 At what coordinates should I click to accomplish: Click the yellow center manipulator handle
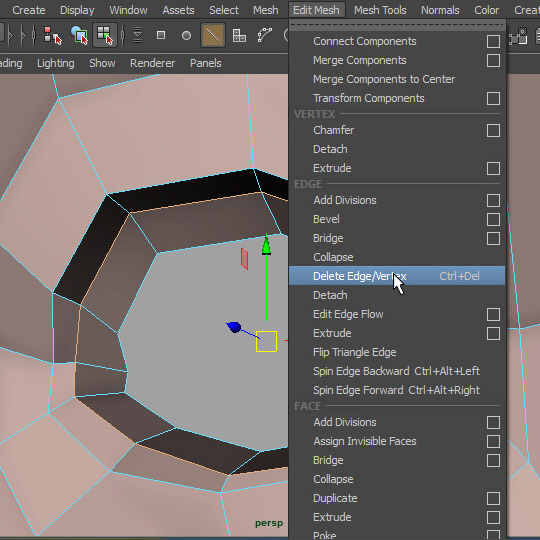click(x=266, y=341)
